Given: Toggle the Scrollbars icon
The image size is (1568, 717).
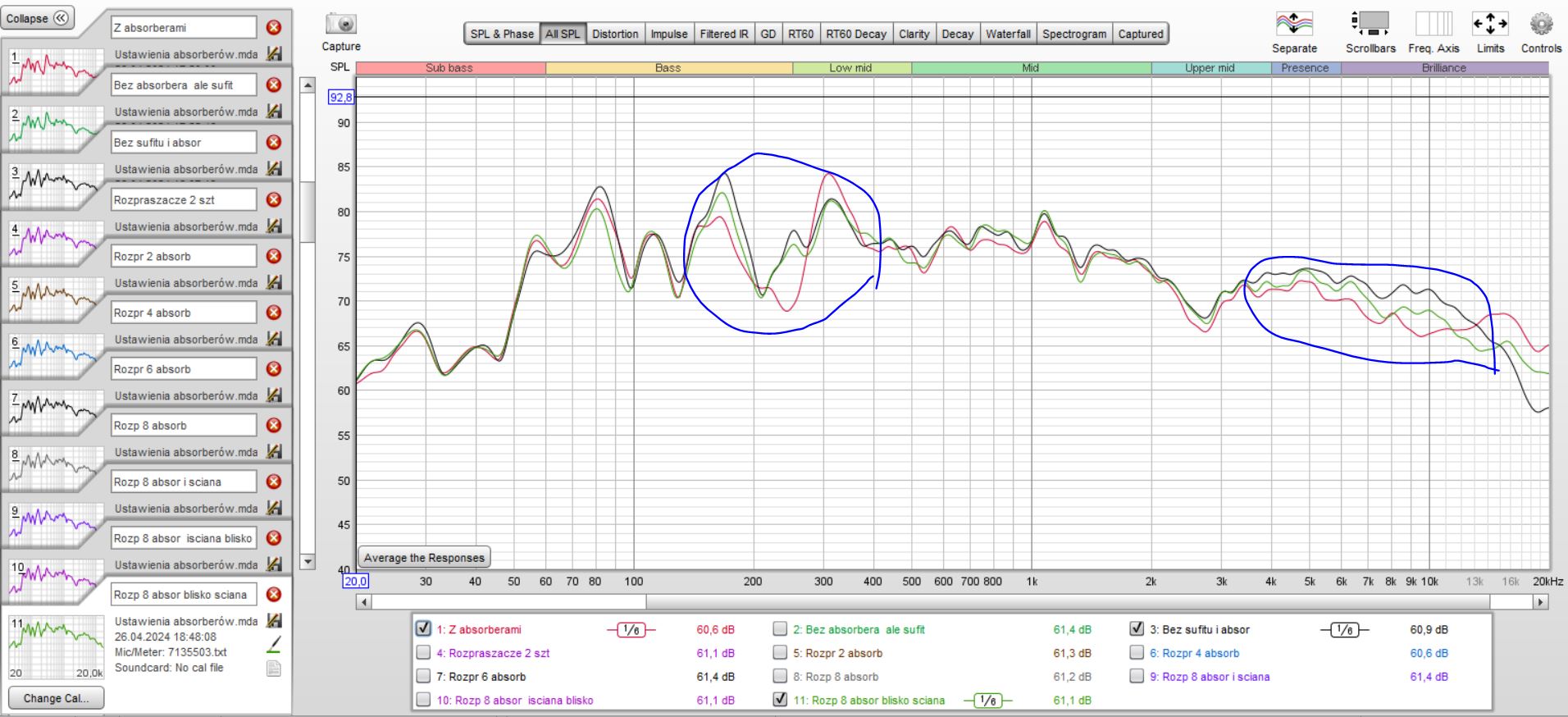Looking at the screenshot, I should [x=1370, y=23].
